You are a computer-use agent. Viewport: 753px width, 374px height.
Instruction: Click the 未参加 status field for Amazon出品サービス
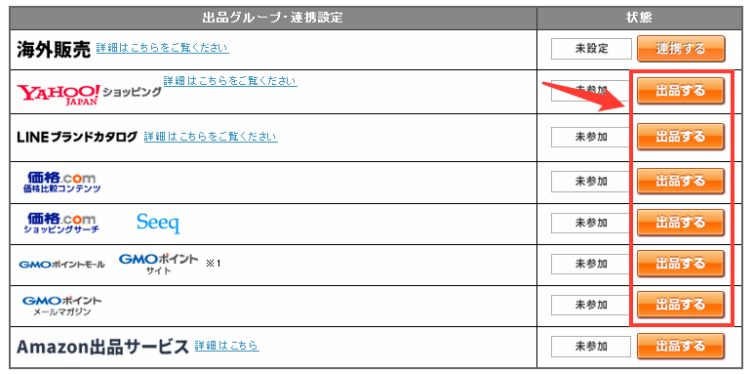pyautogui.click(x=591, y=347)
